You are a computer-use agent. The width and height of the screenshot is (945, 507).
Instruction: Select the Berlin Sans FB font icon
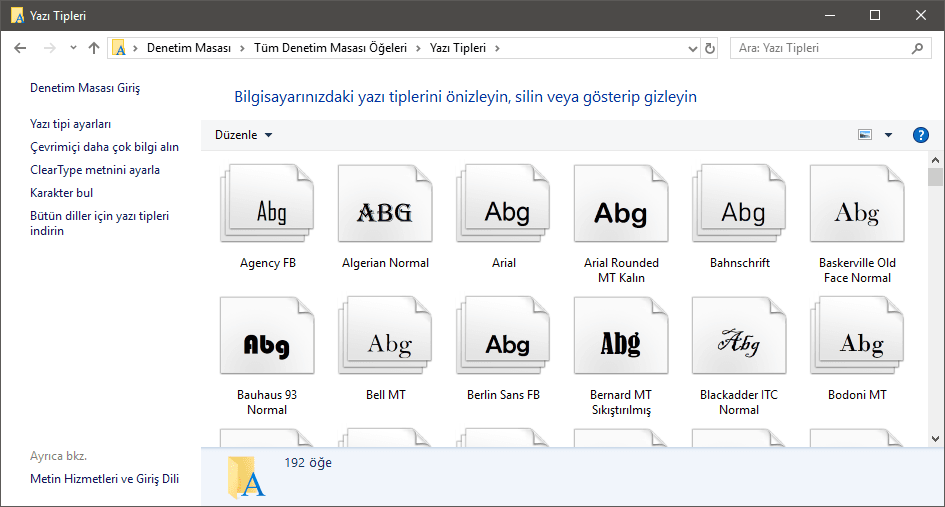pyautogui.click(x=503, y=335)
